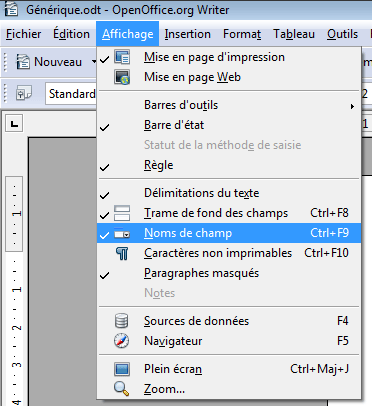Image resolution: width=372 pixels, height=406 pixels.
Task: Open the Édition menu
Action: (71, 34)
